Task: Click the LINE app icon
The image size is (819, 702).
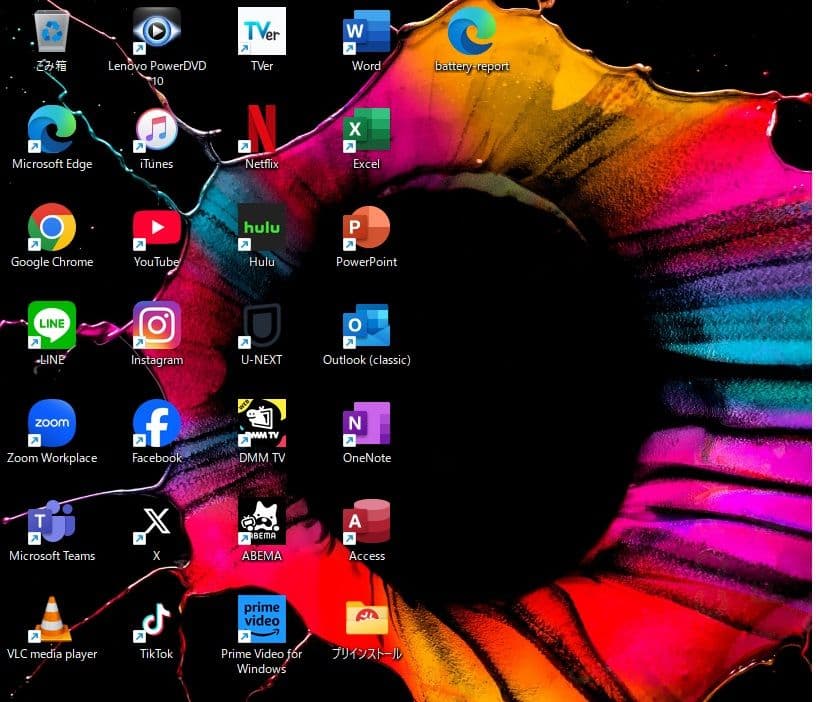Action: (x=51, y=326)
